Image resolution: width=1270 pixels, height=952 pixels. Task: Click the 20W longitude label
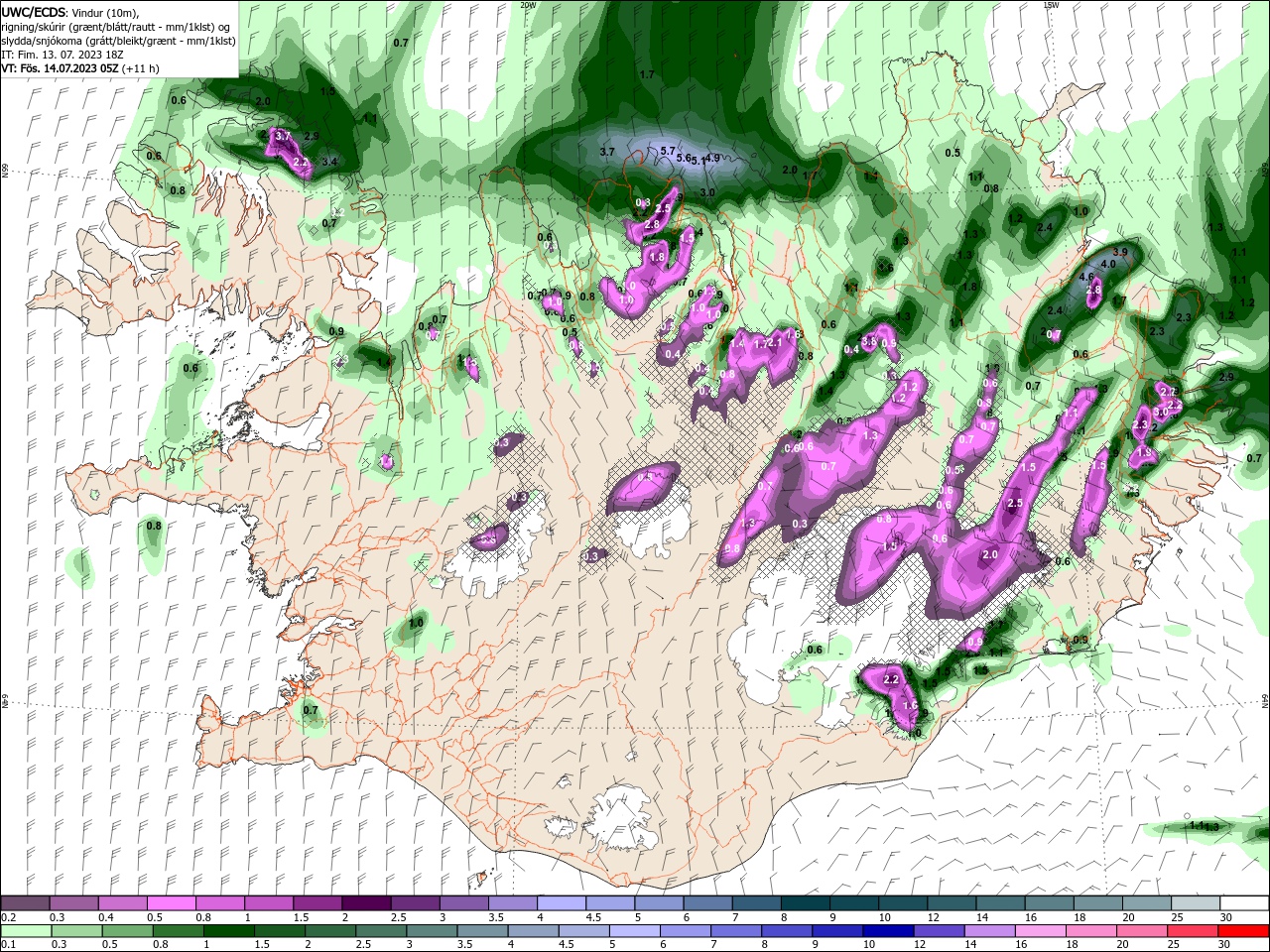528,4
